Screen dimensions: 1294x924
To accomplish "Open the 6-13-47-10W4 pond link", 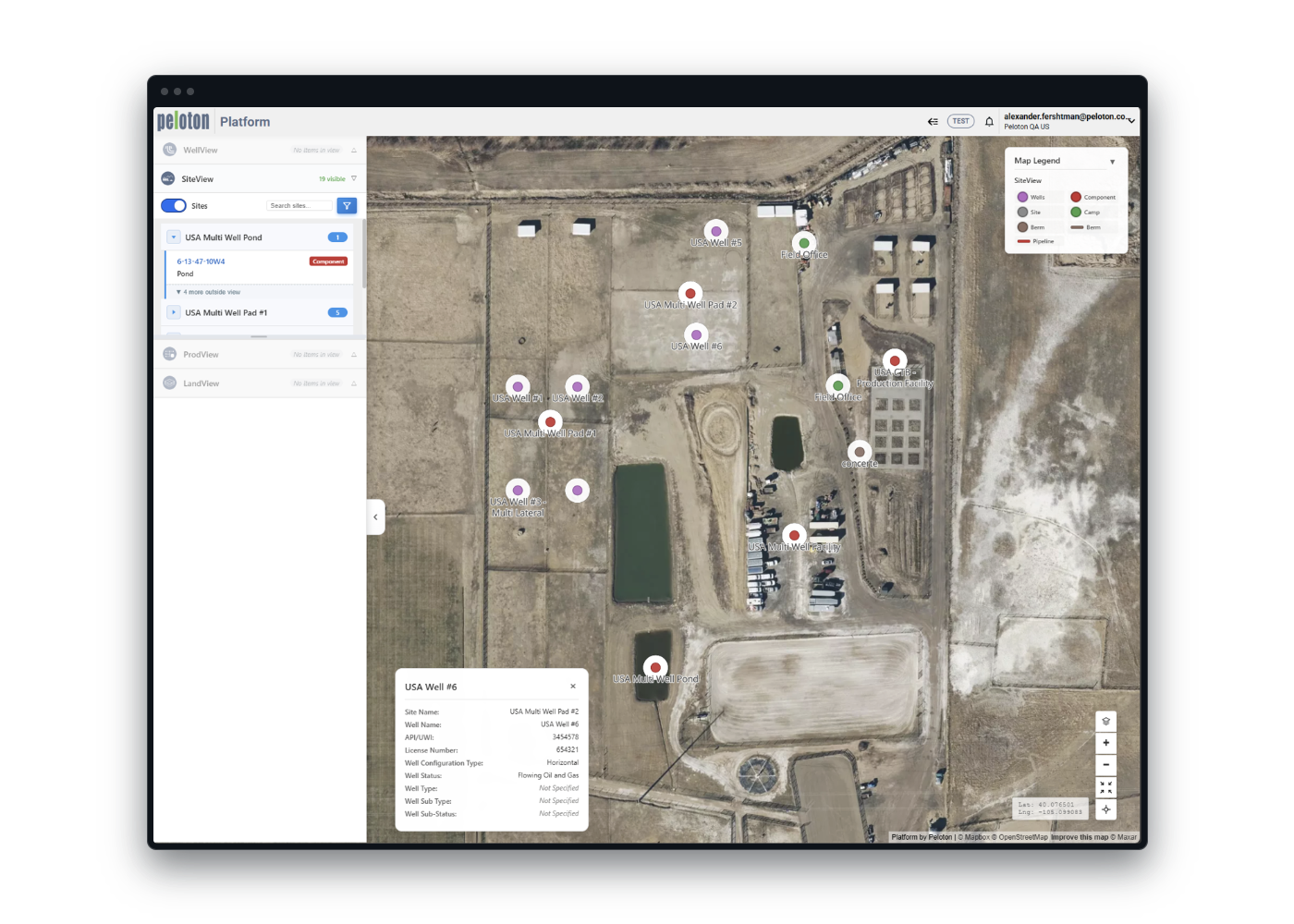I will pyautogui.click(x=201, y=261).
